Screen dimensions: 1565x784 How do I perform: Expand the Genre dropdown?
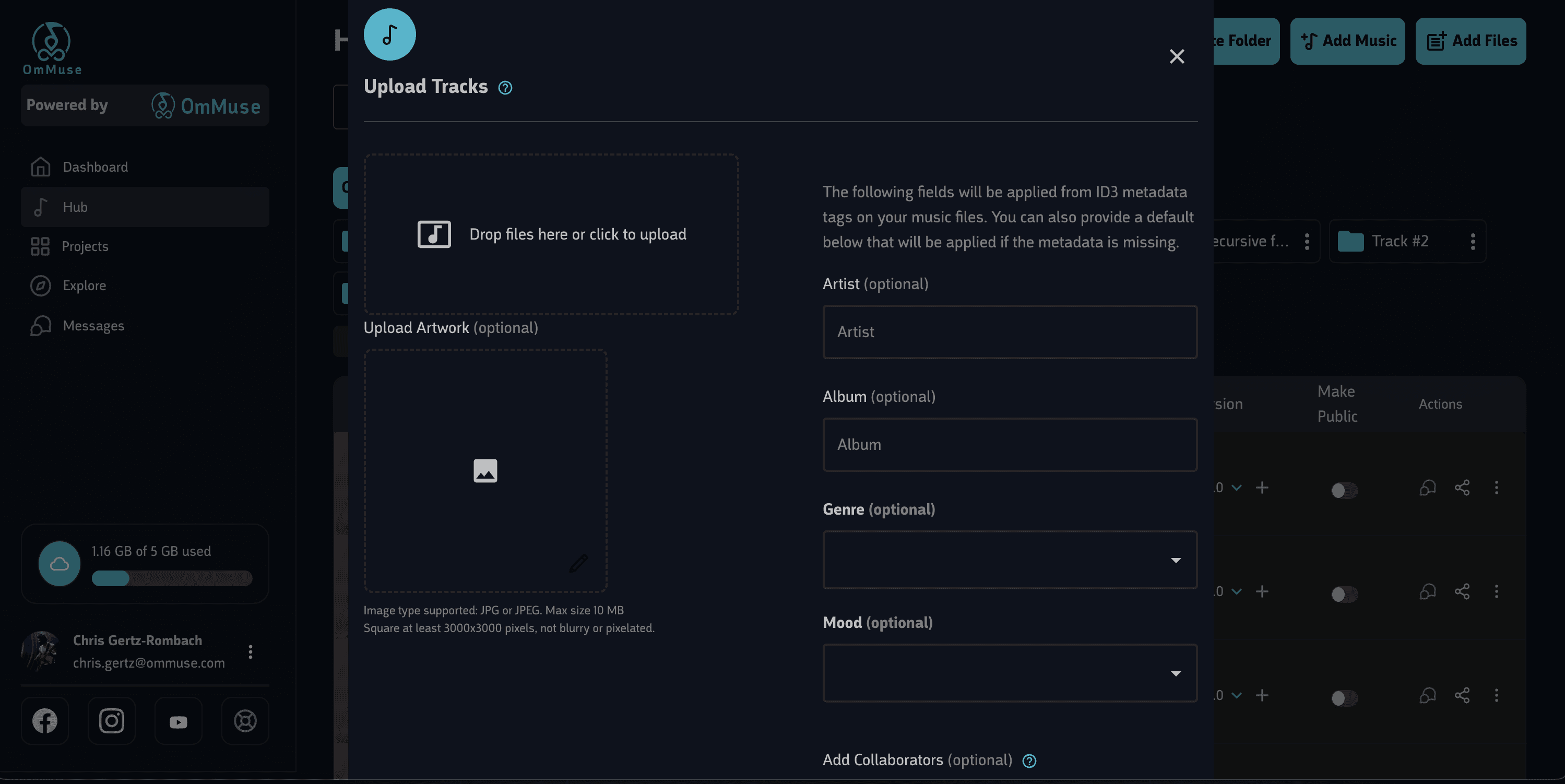coord(1009,560)
